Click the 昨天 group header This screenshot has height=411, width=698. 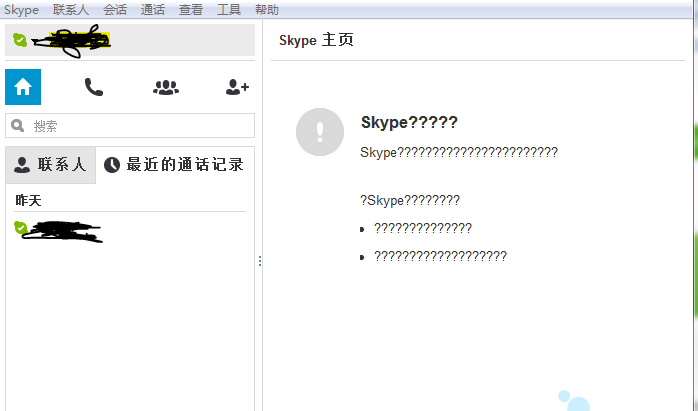tap(28, 200)
